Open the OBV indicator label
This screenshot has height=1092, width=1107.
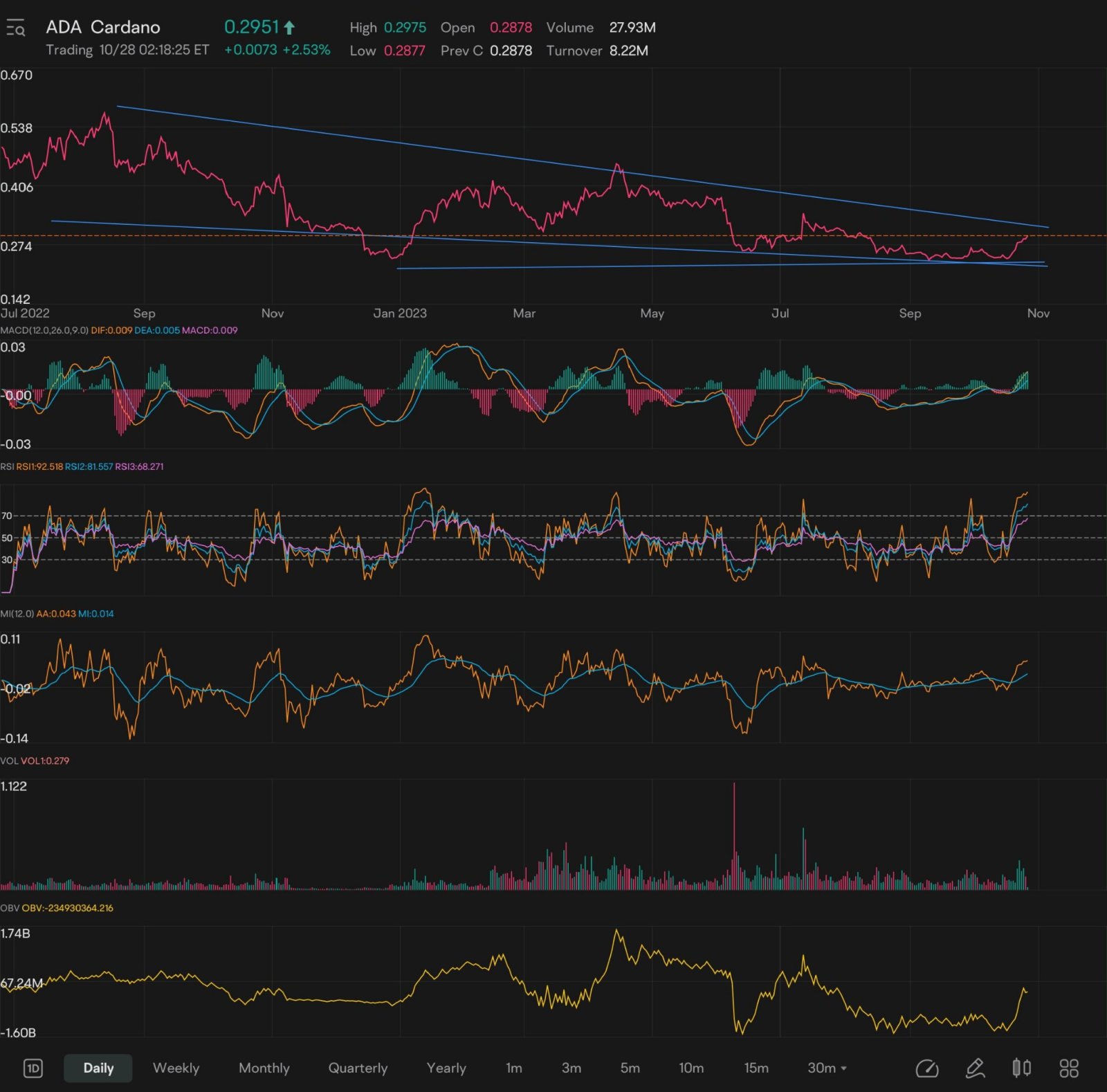point(10,908)
